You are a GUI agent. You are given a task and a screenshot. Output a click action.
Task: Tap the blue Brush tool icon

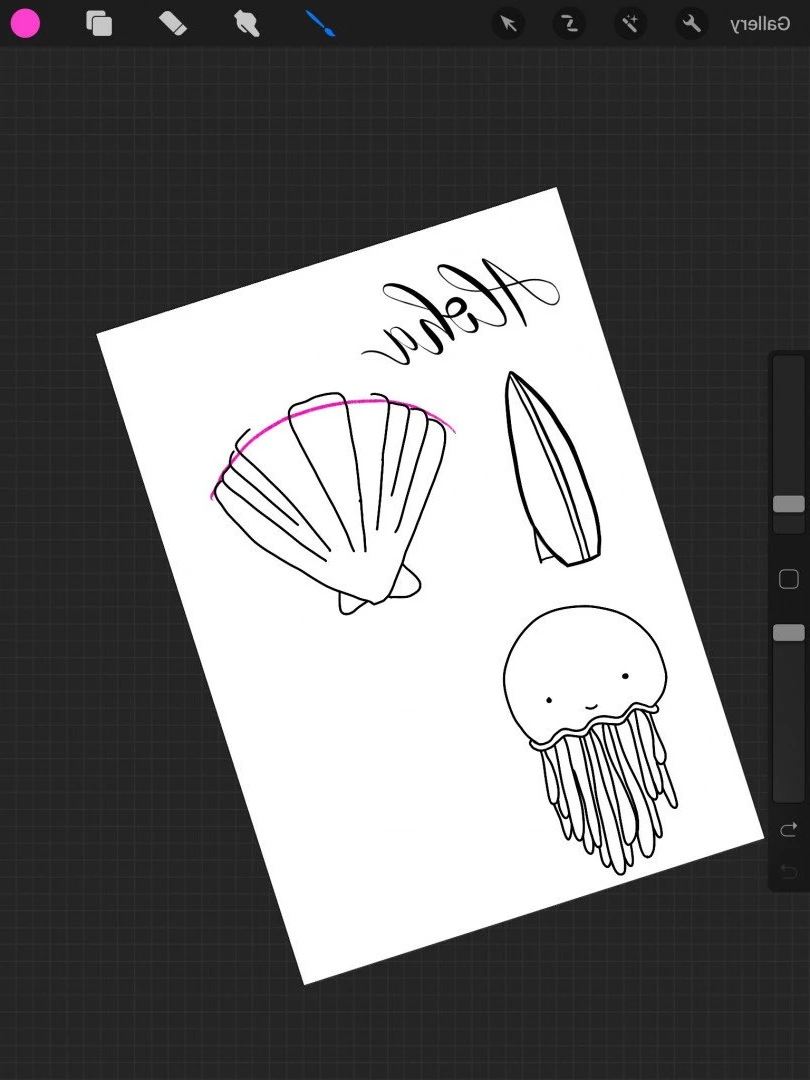pos(320,23)
